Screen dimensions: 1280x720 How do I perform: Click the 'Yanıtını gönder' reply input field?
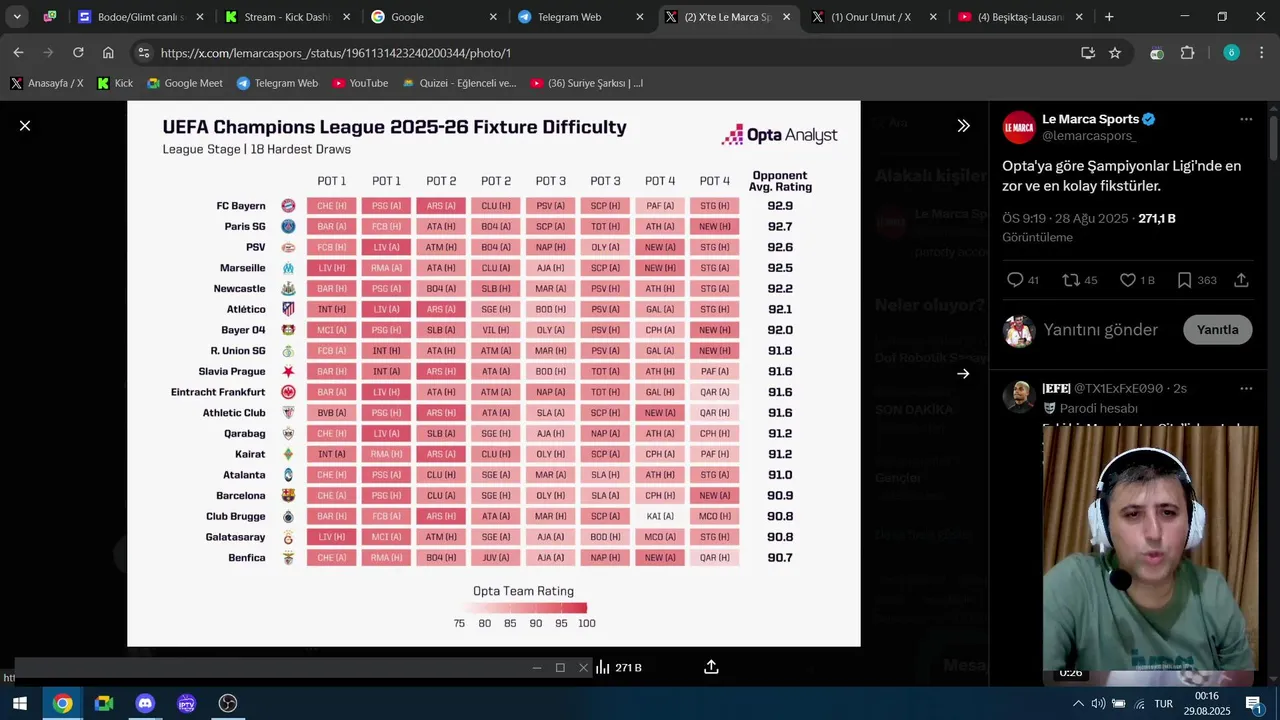point(1100,329)
